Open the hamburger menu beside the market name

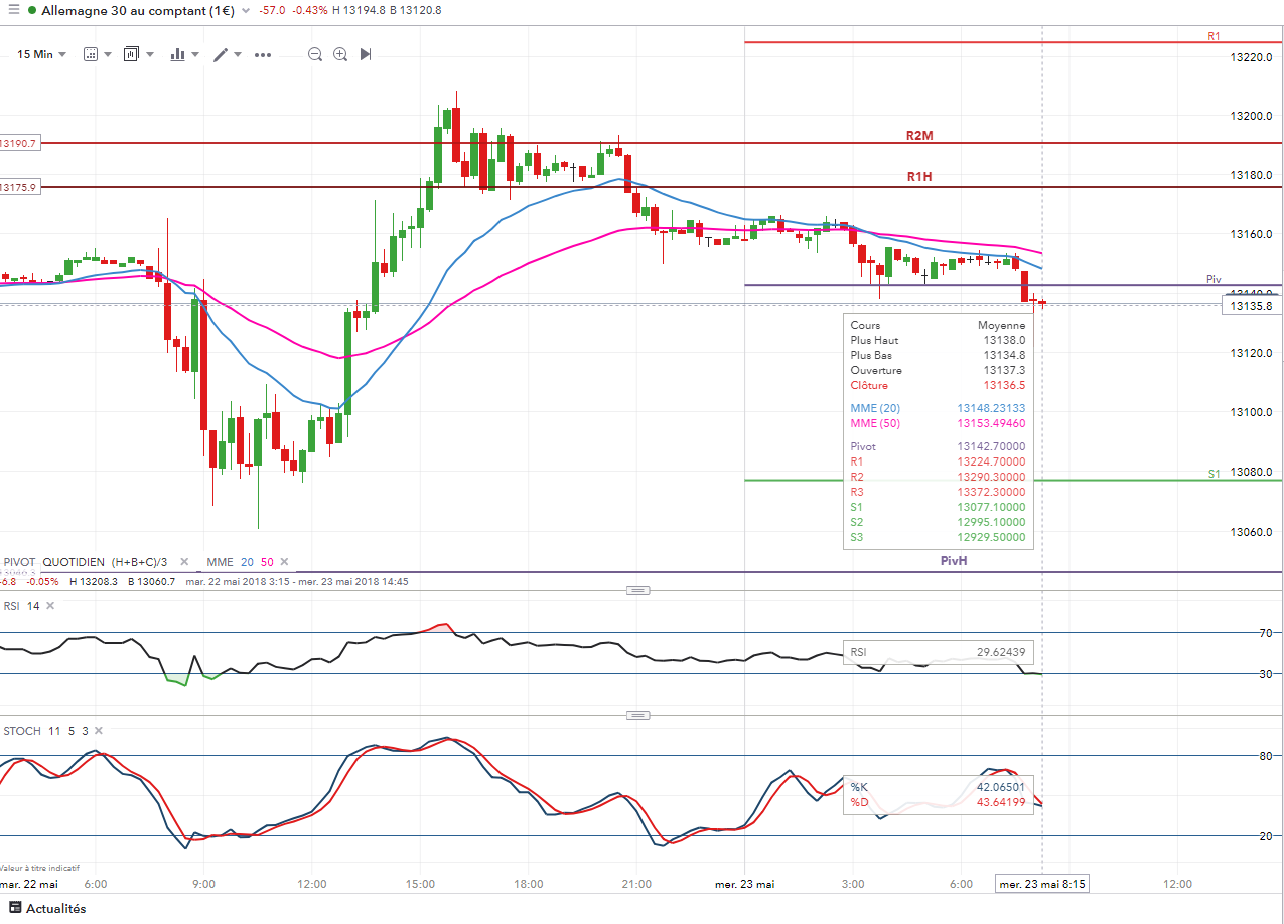click(x=12, y=10)
